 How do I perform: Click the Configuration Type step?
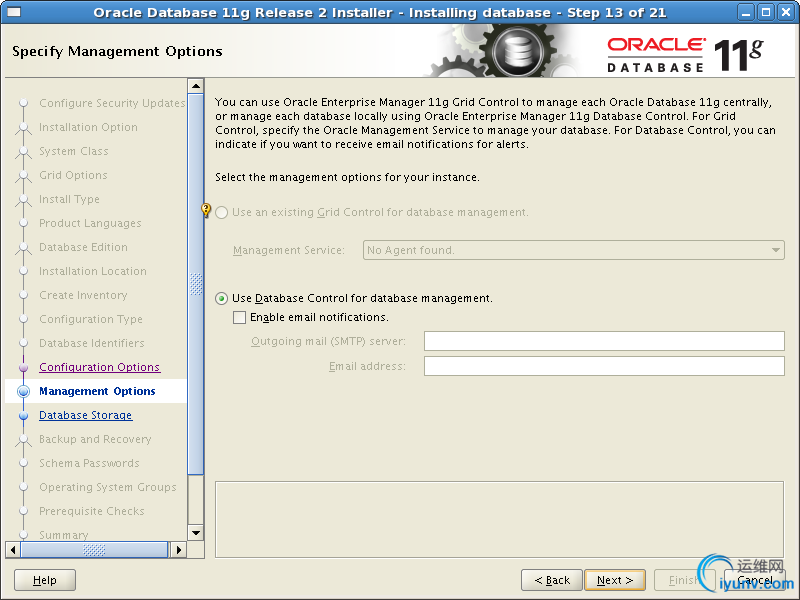(90, 319)
